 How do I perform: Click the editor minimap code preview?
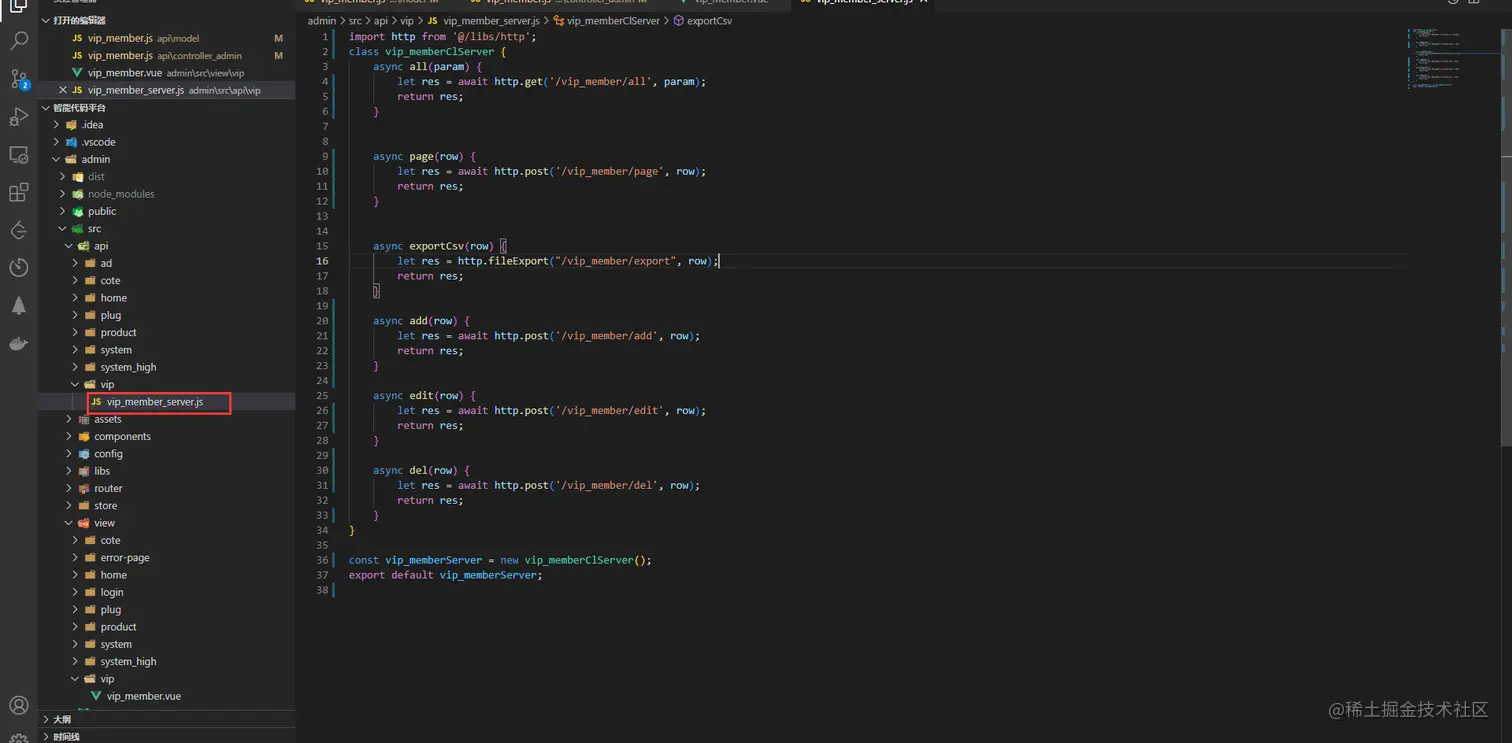(1436, 58)
